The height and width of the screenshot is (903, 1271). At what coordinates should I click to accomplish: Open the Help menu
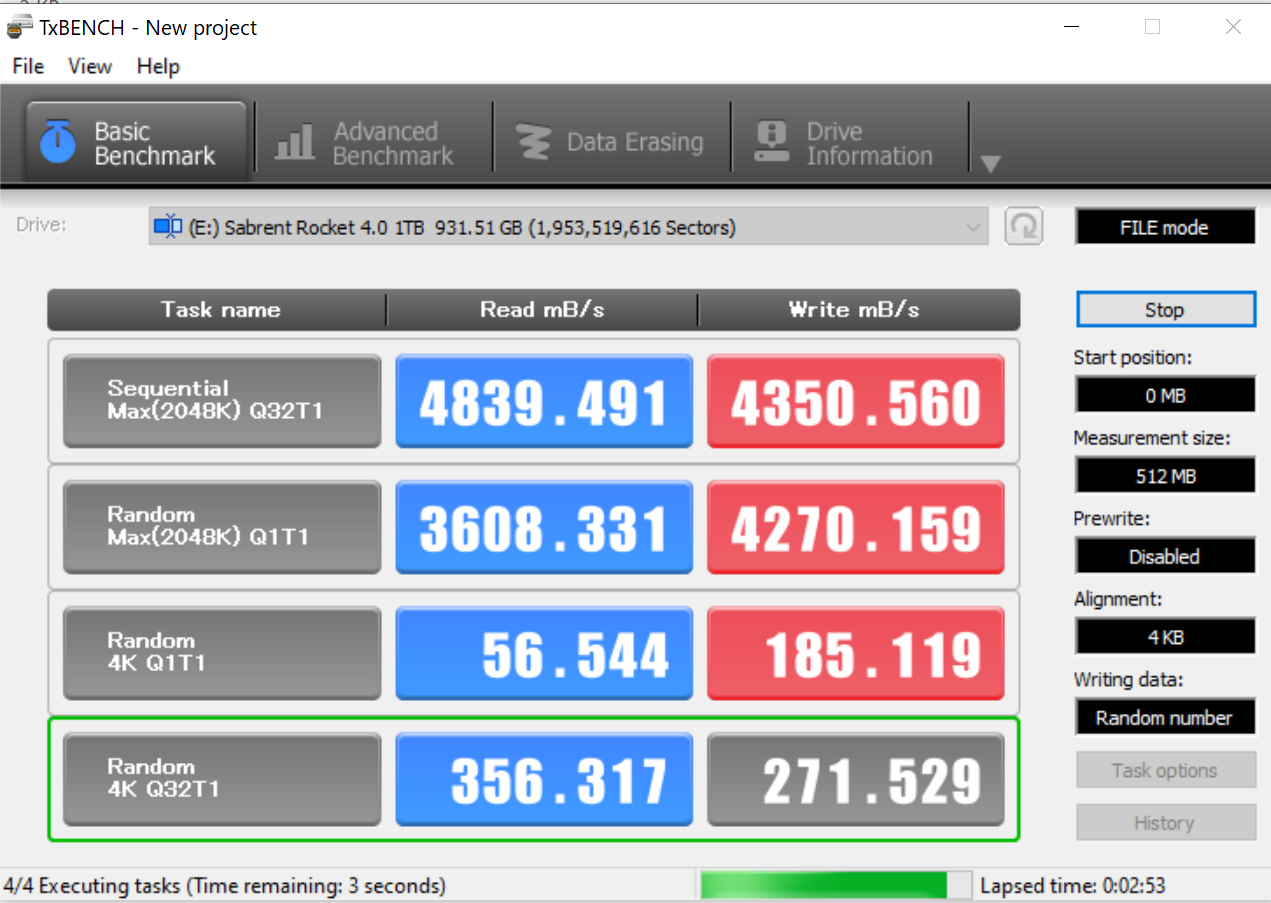[158, 66]
